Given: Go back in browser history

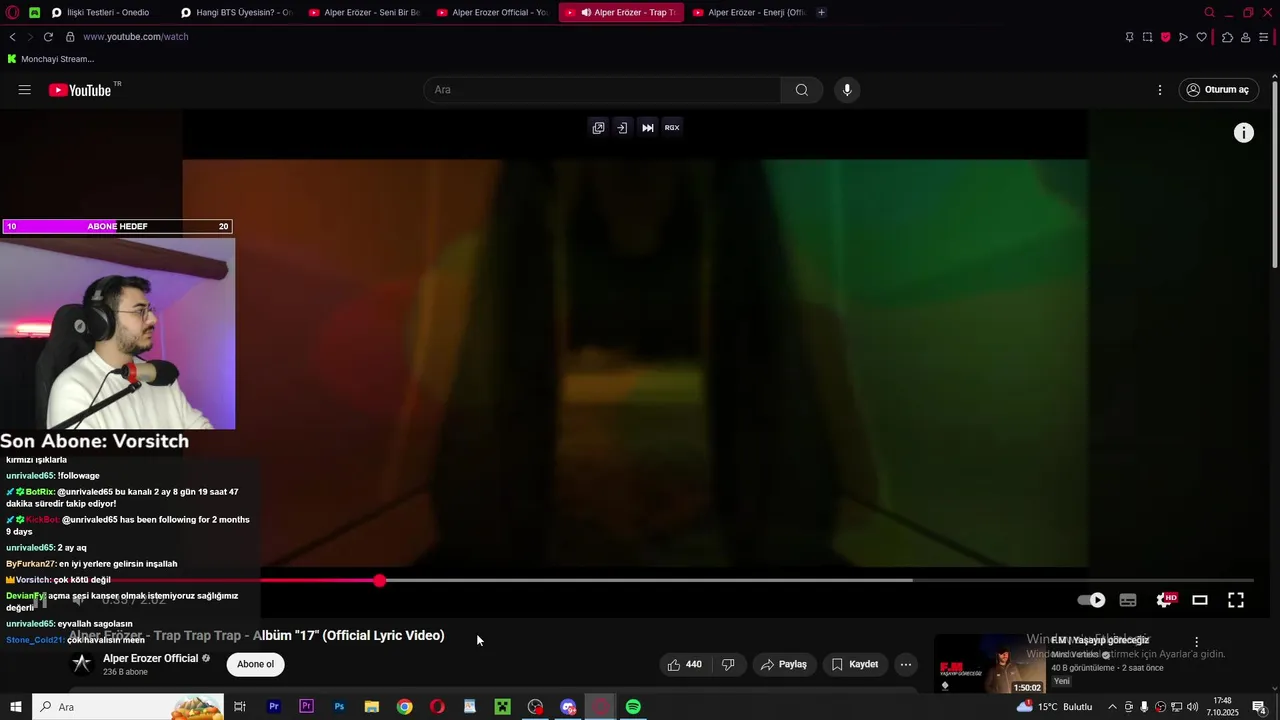Looking at the screenshot, I should click(x=12, y=37).
